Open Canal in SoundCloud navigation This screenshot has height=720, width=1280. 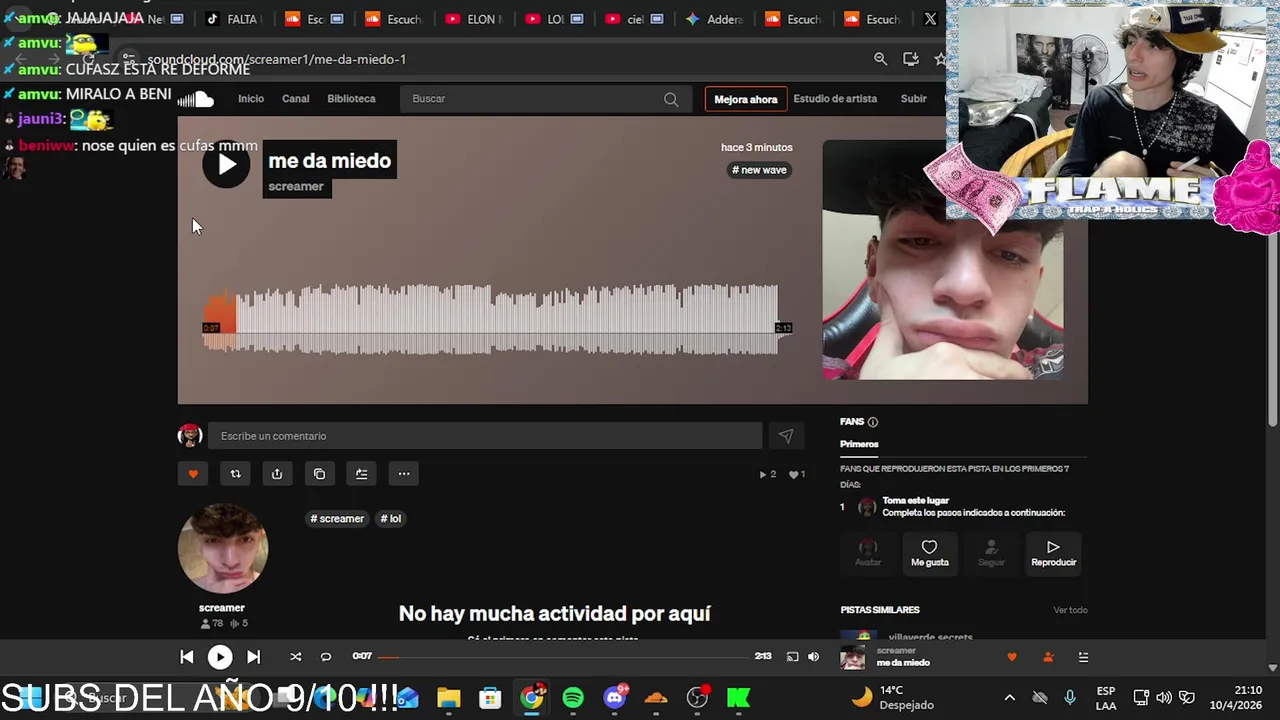[296, 99]
